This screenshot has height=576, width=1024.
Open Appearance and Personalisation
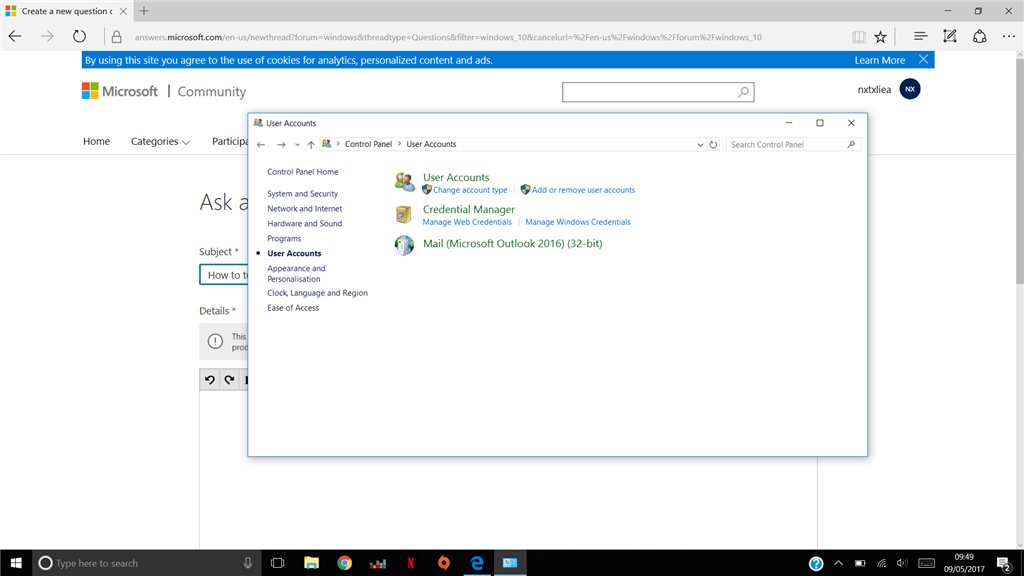tap(296, 274)
